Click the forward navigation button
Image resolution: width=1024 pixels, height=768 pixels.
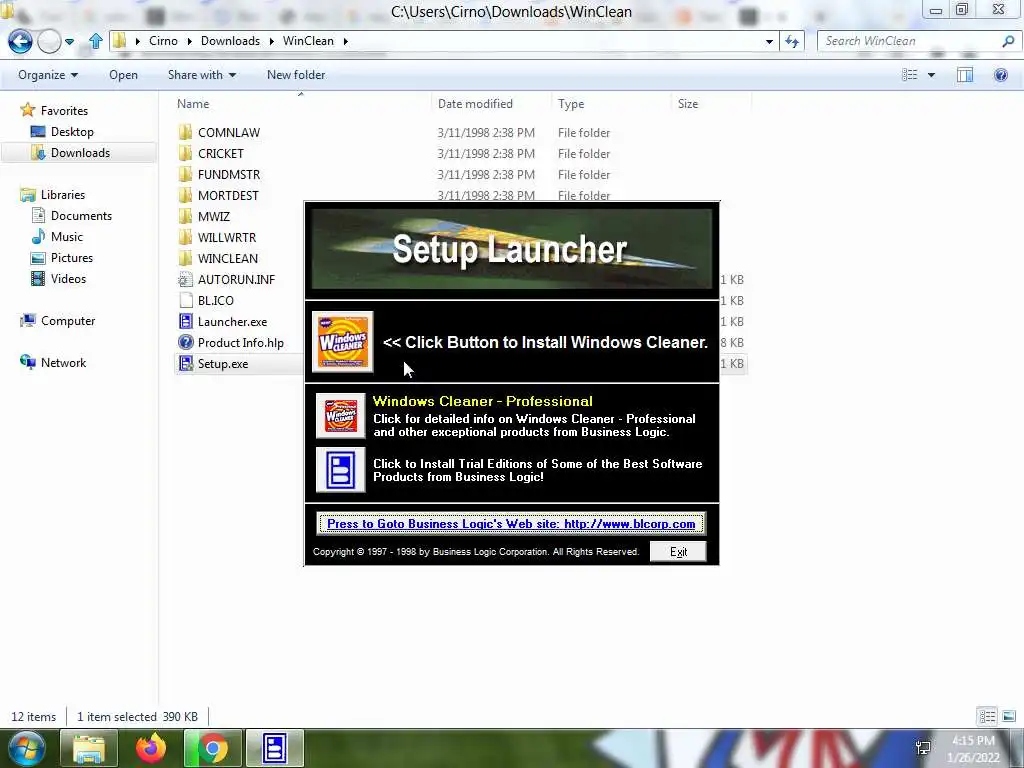coord(49,41)
